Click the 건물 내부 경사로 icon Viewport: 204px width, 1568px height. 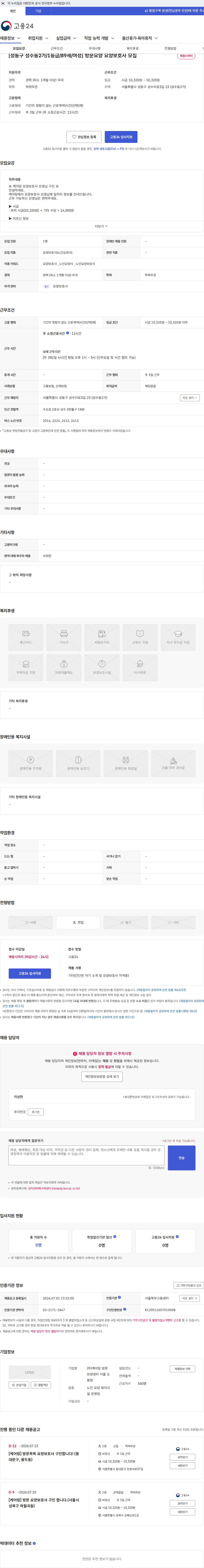pos(173,763)
